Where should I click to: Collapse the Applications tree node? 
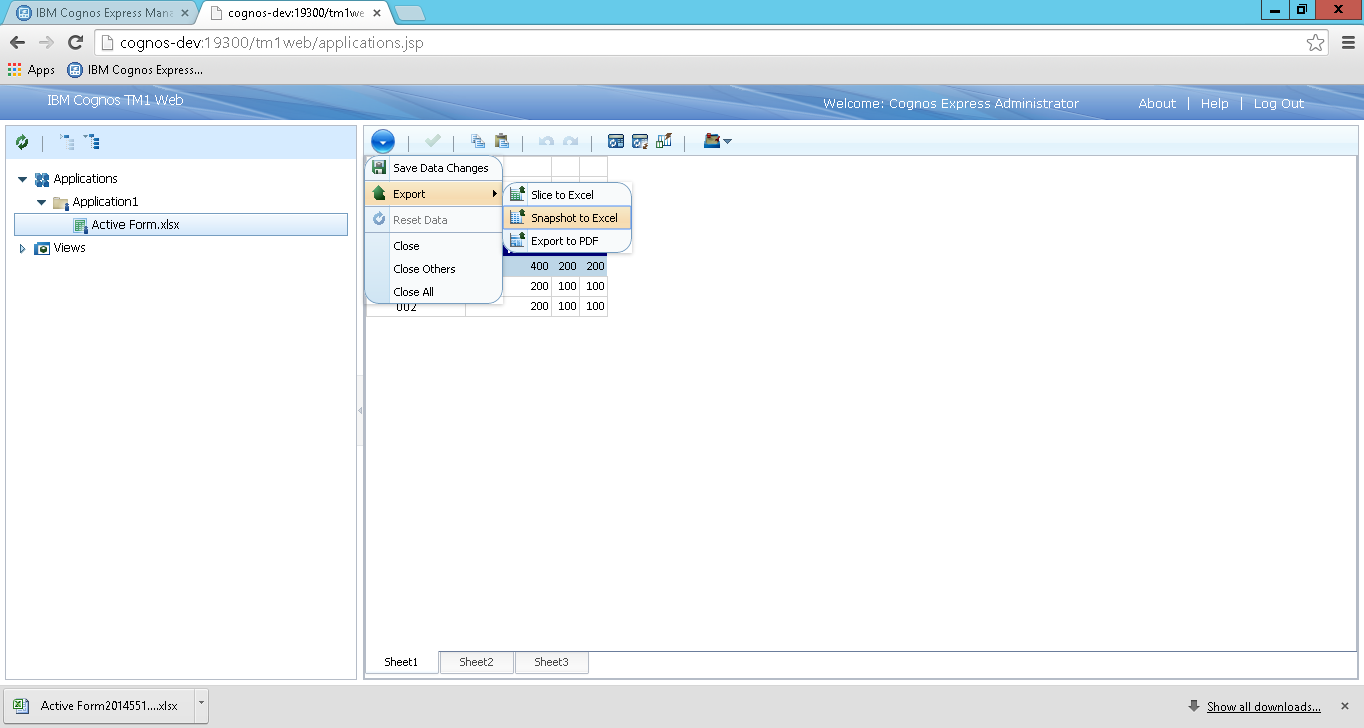(x=23, y=179)
